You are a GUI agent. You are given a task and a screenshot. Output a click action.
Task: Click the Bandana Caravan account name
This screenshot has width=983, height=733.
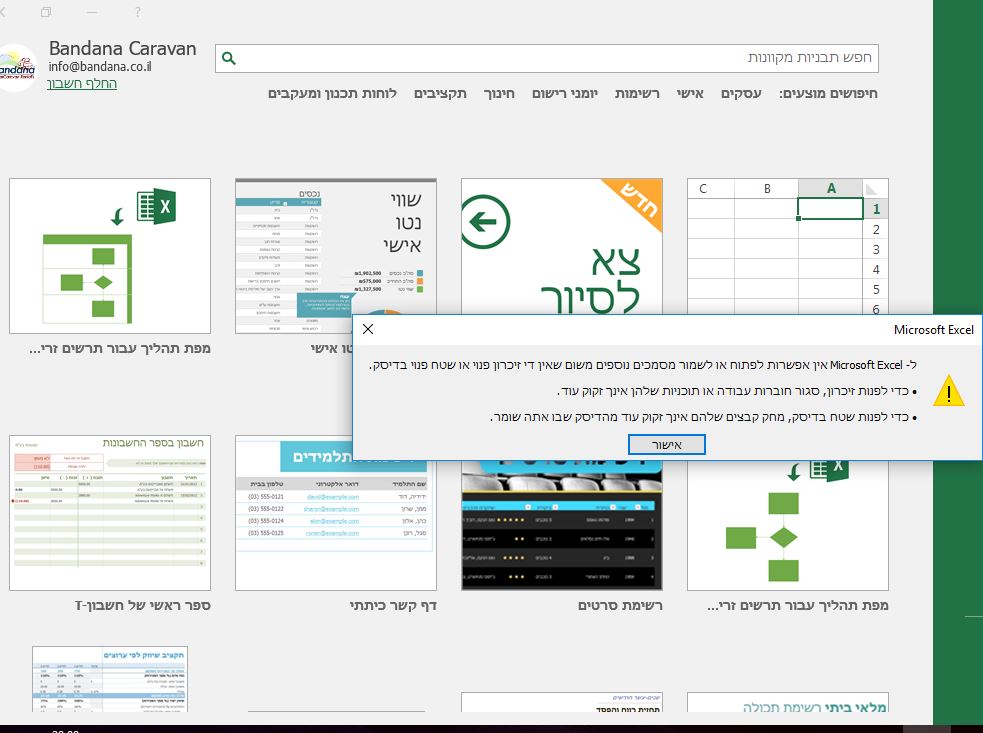coord(122,48)
